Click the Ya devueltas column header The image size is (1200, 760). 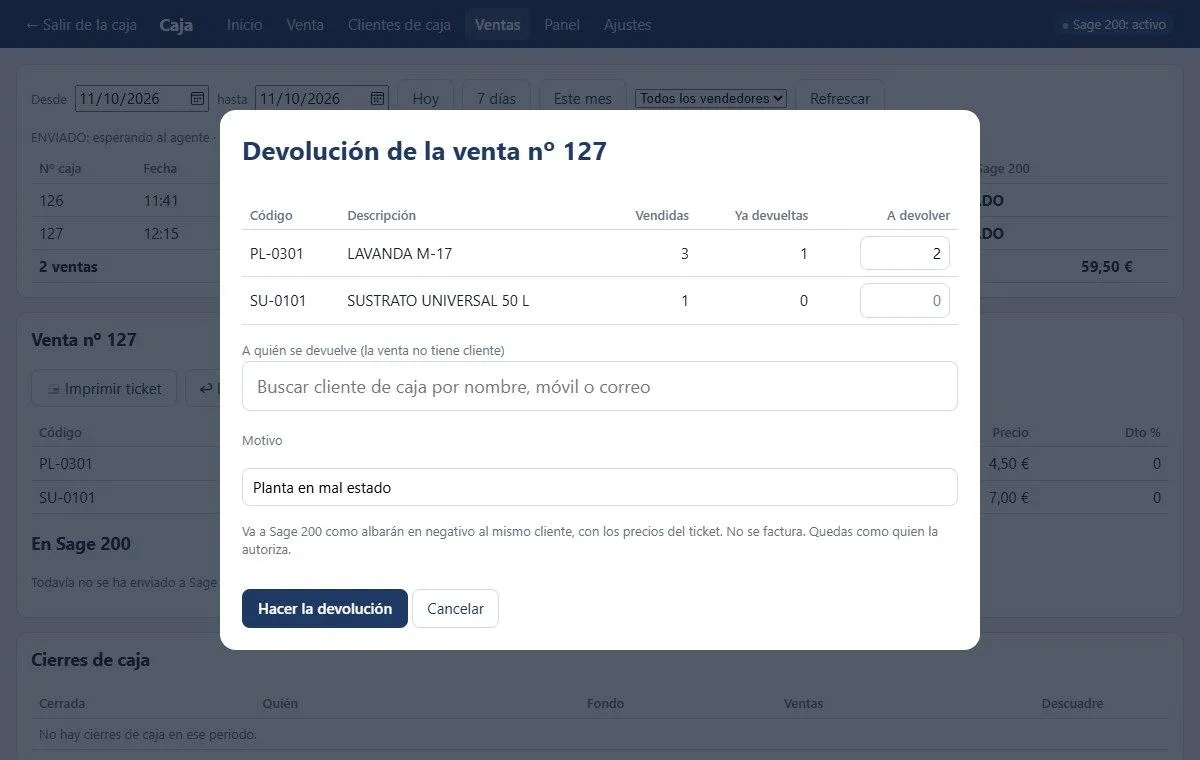771,215
